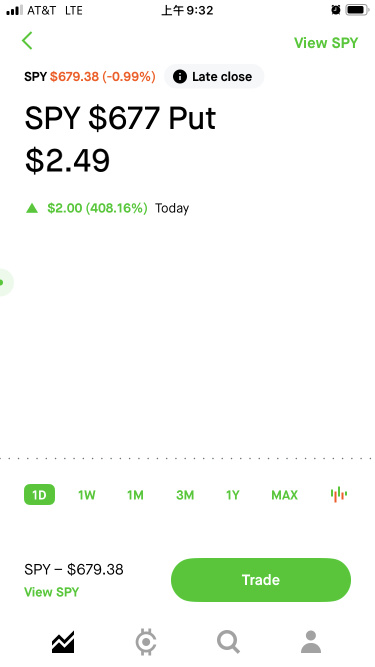Tap the green back arrow
The image size is (375, 667).
27,41
